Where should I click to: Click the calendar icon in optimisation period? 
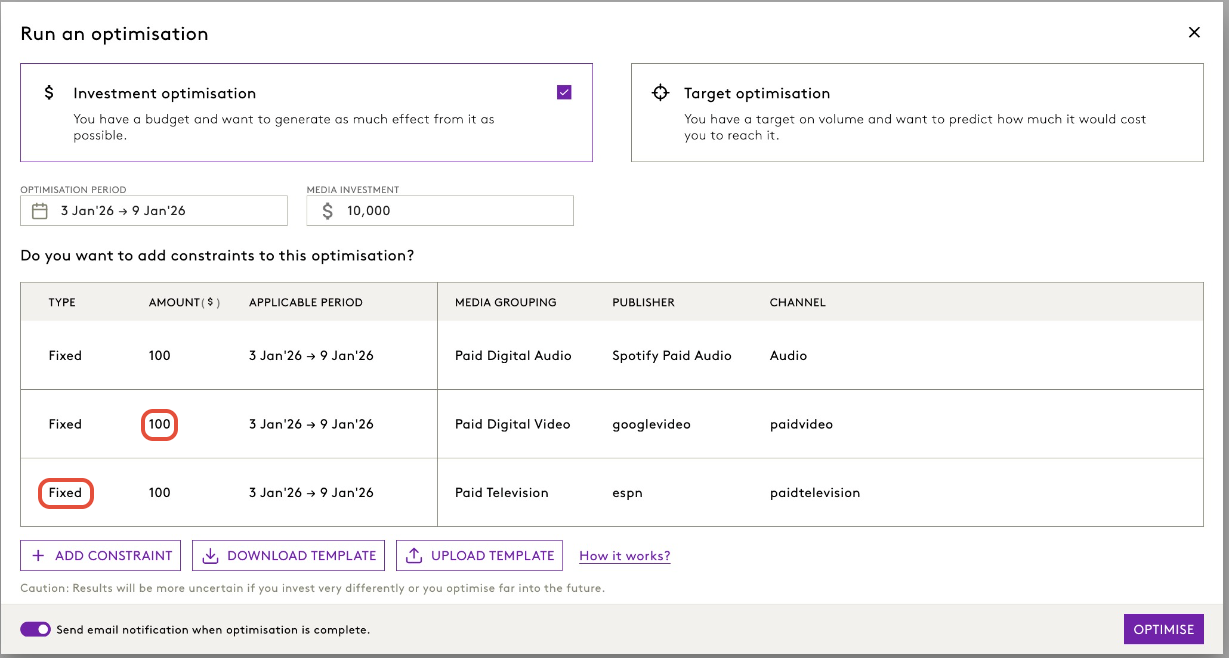tap(40, 211)
